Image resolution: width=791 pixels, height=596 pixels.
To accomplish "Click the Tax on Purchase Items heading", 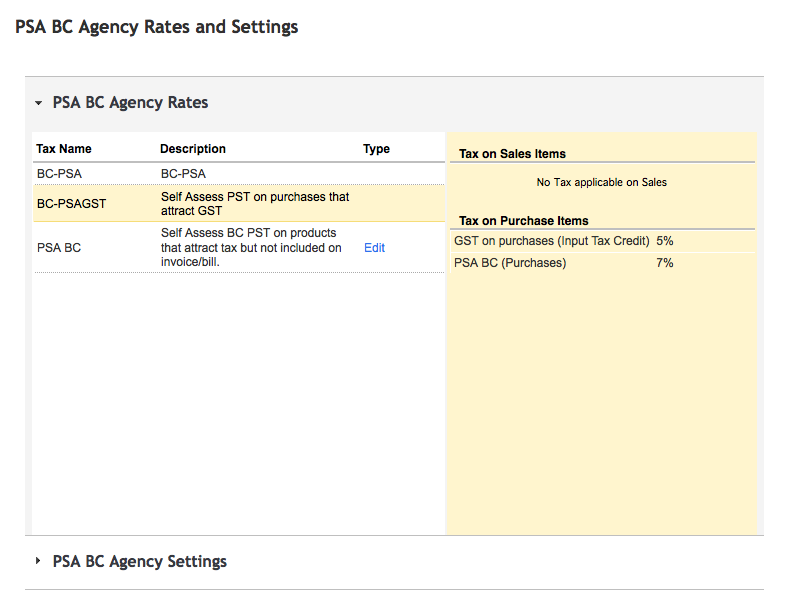I will (523, 220).
